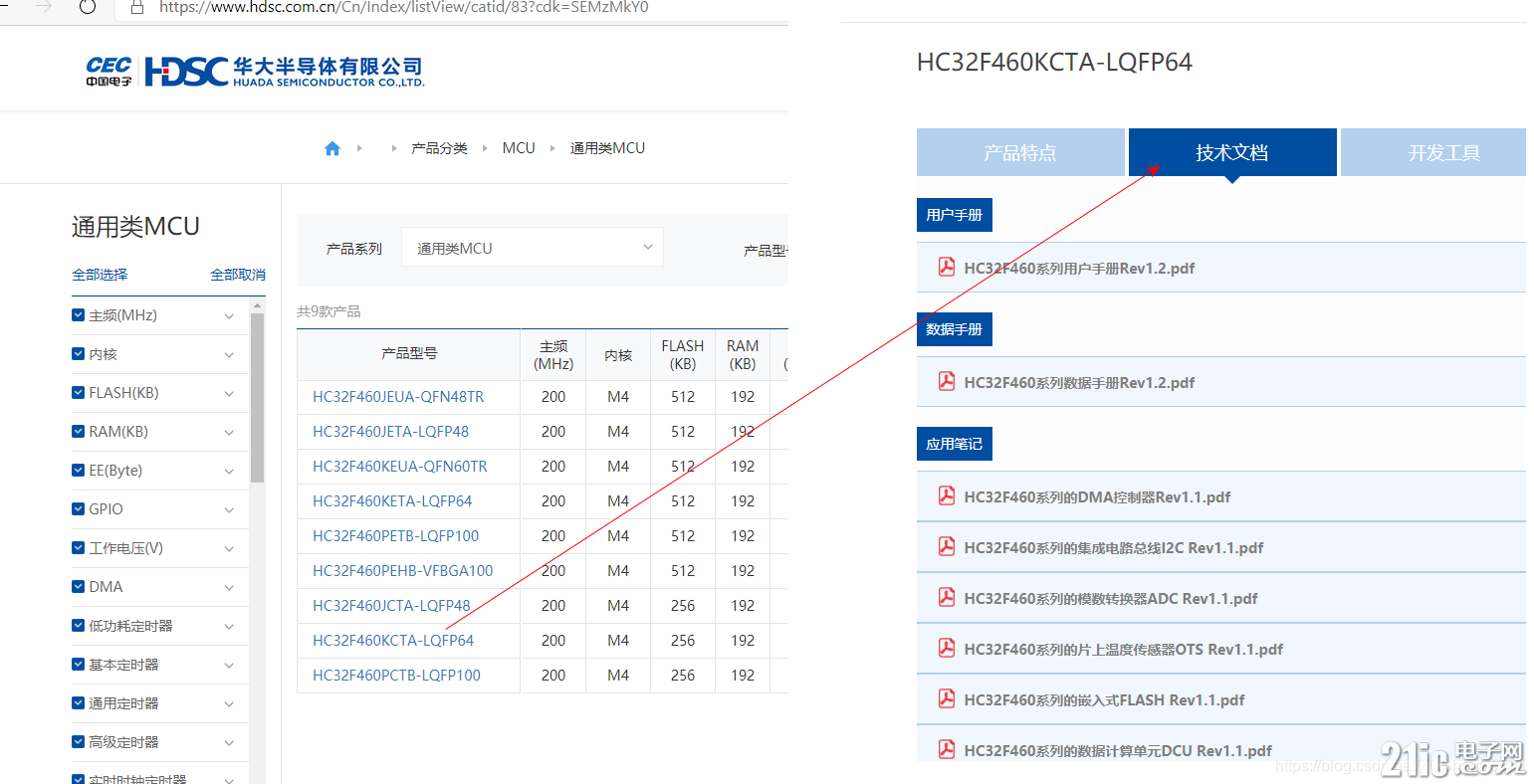The image size is (1534, 784).
Task: Click PDF icon for ADC application note
Action: [x=947, y=597]
